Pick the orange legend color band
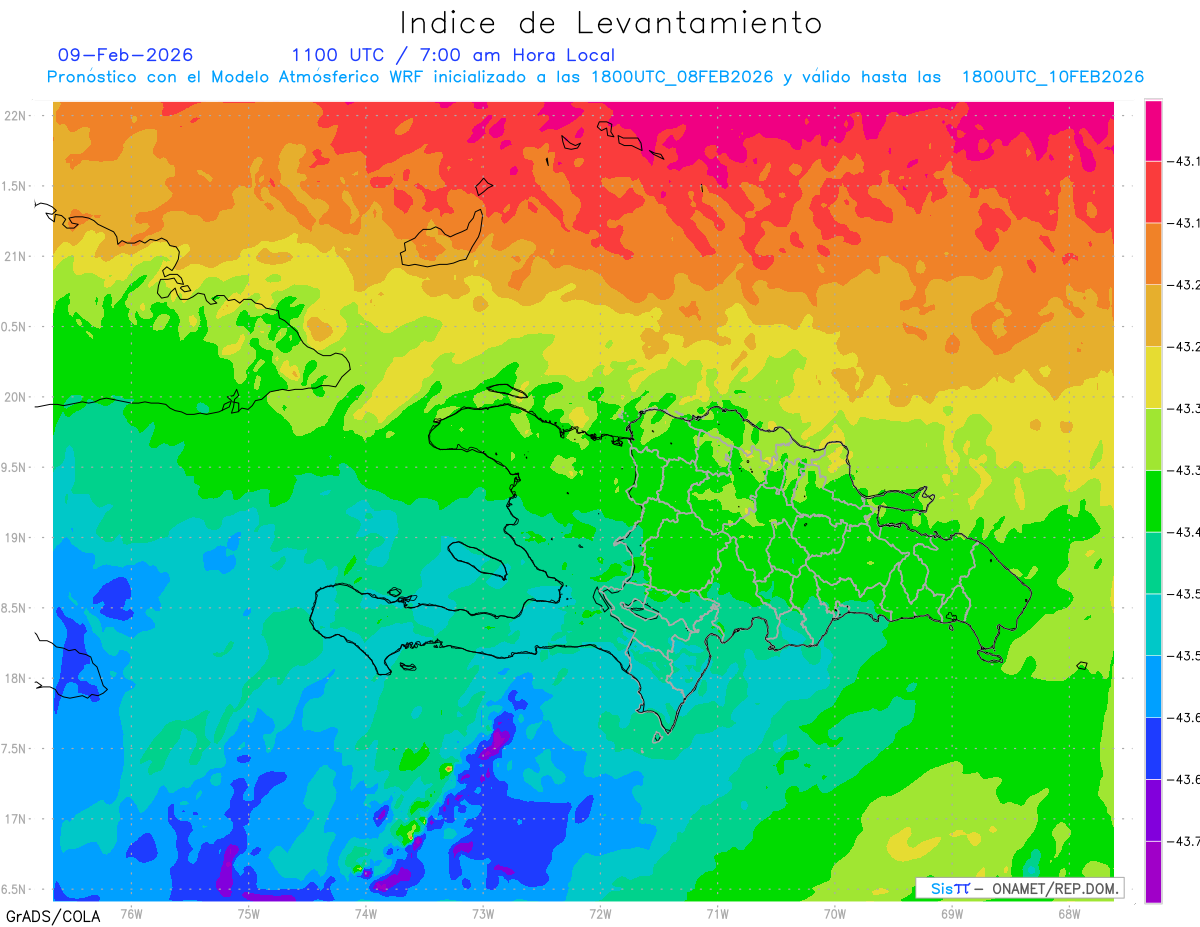 1153,254
